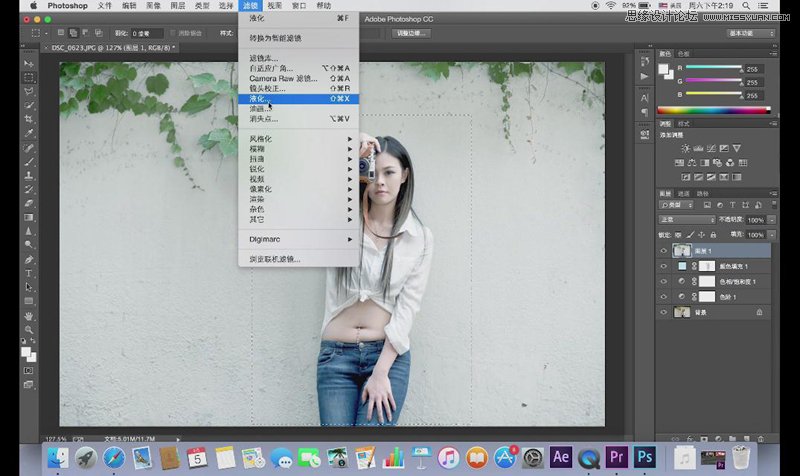
Task: Open After Effects from the Dock
Action: click(x=561, y=457)
